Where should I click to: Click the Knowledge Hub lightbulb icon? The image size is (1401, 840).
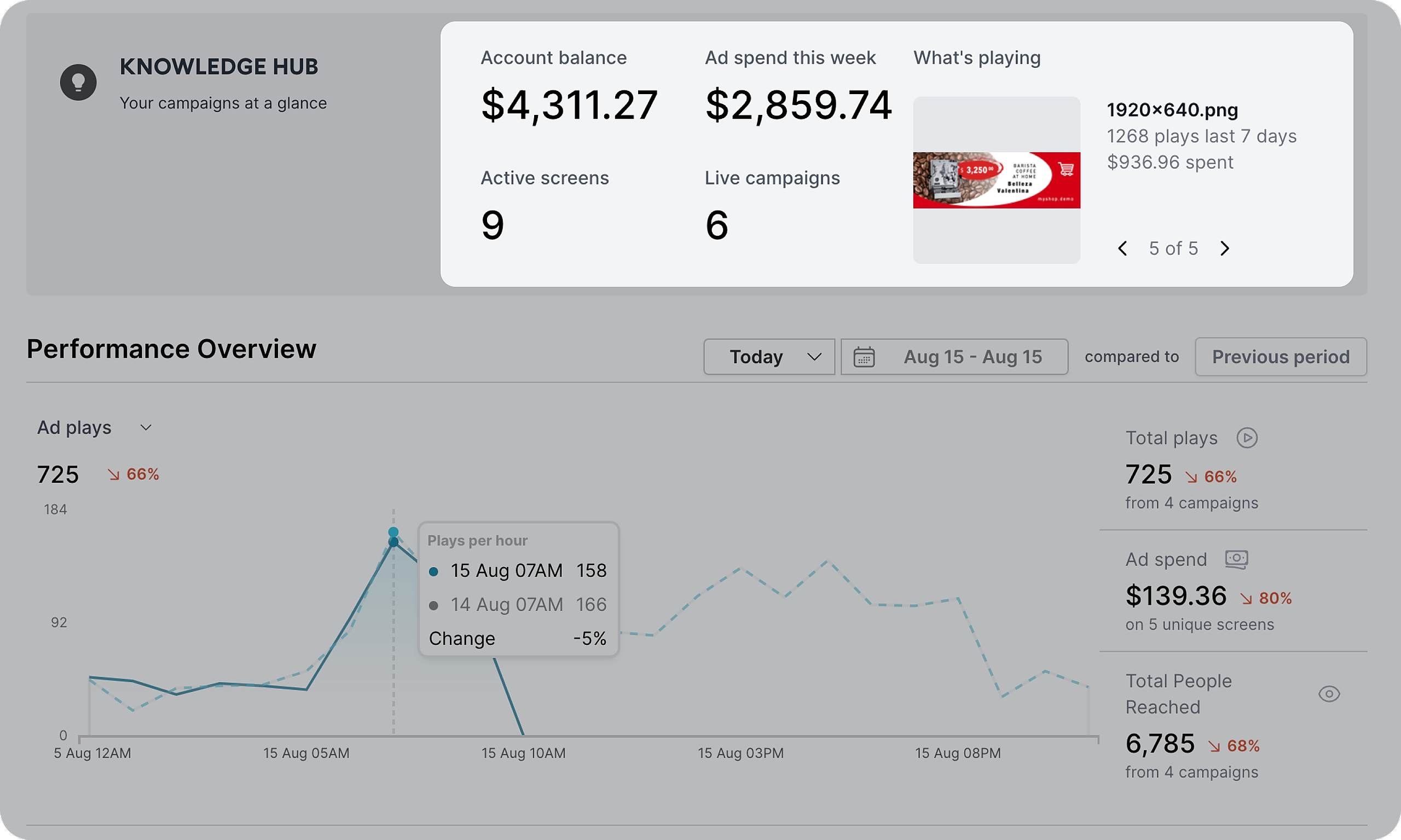click(x=78, y=83)
